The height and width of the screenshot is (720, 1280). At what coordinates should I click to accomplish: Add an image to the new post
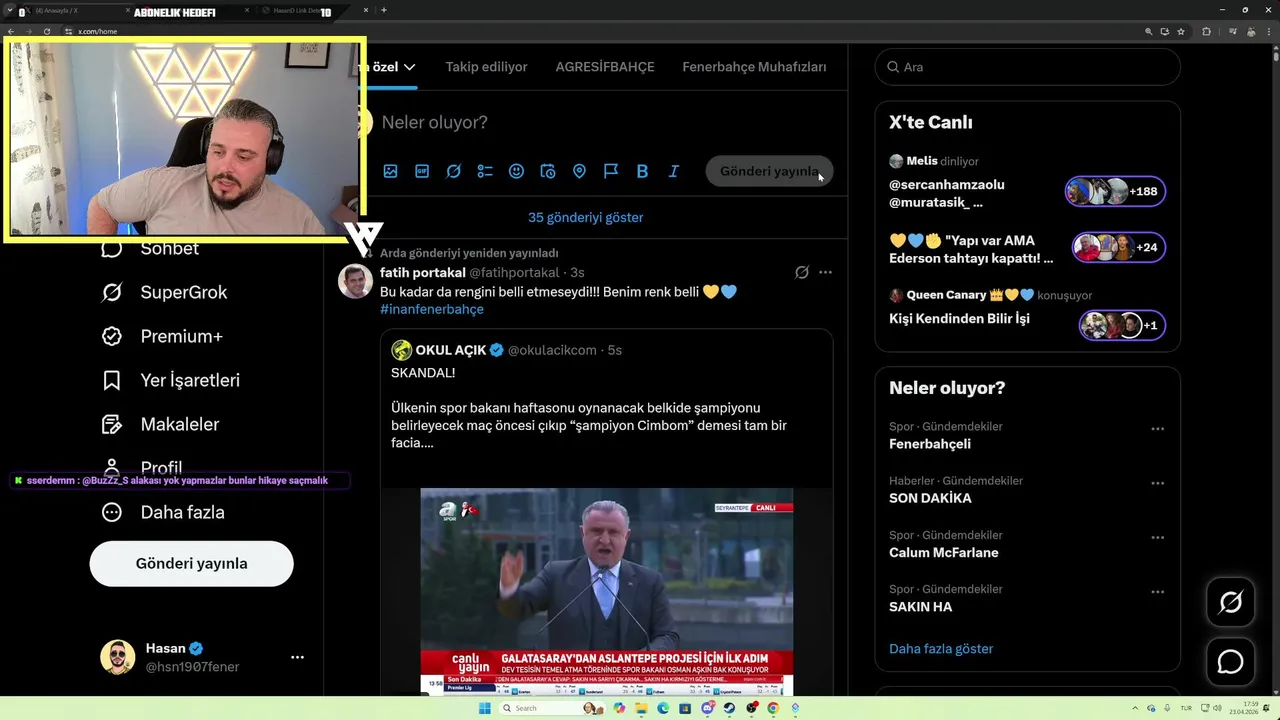click(x=390, y=171)
